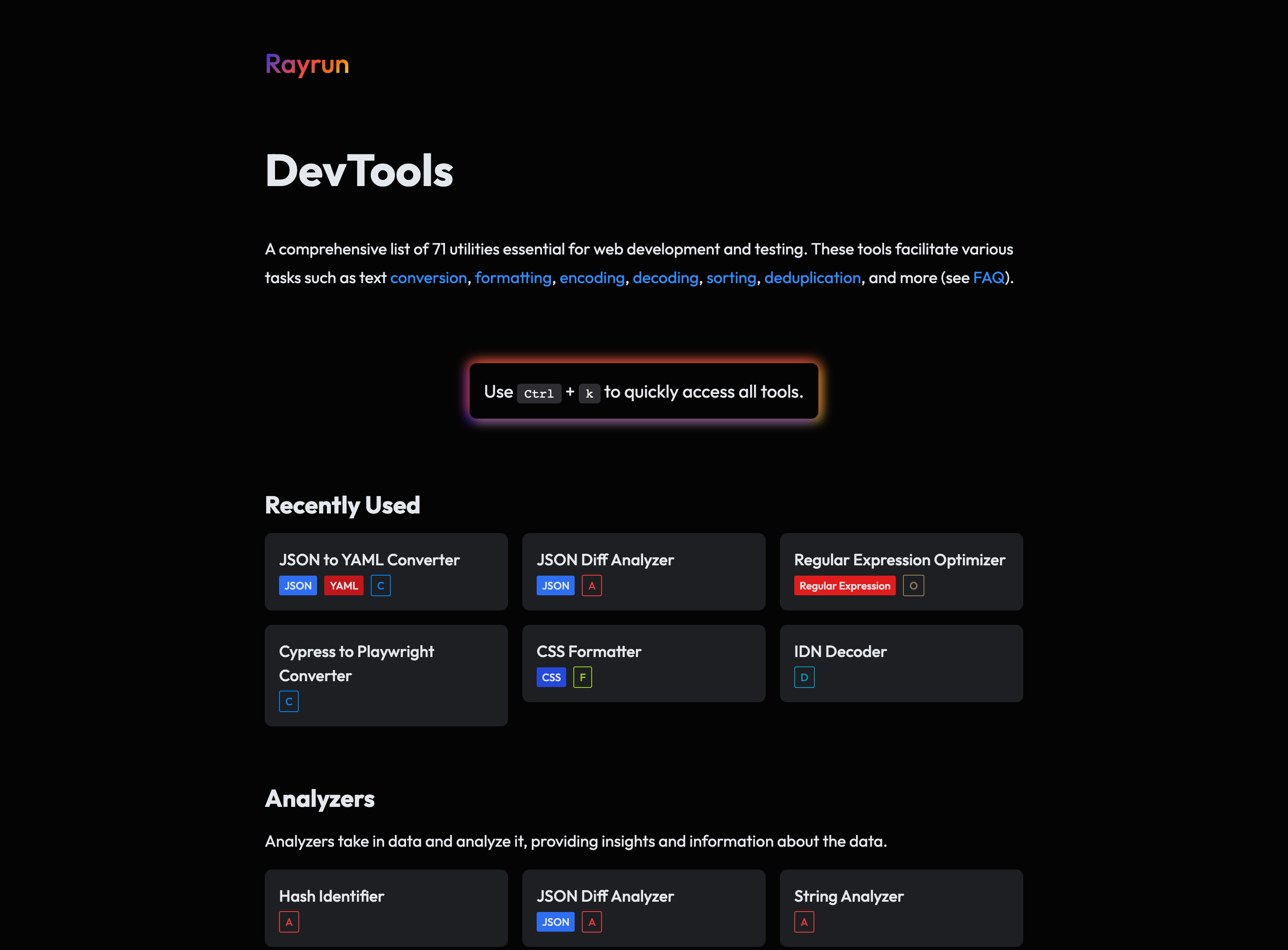
Task: Click the 'C' shortcut badge on JSON to YAML Converter
Action: [381, 585]
